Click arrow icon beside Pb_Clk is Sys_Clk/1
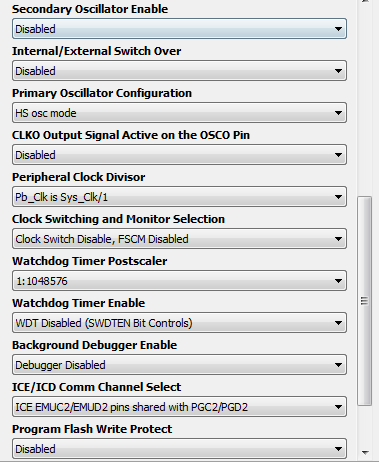Viewport: 385px width, 472px height. click(338, 197)
